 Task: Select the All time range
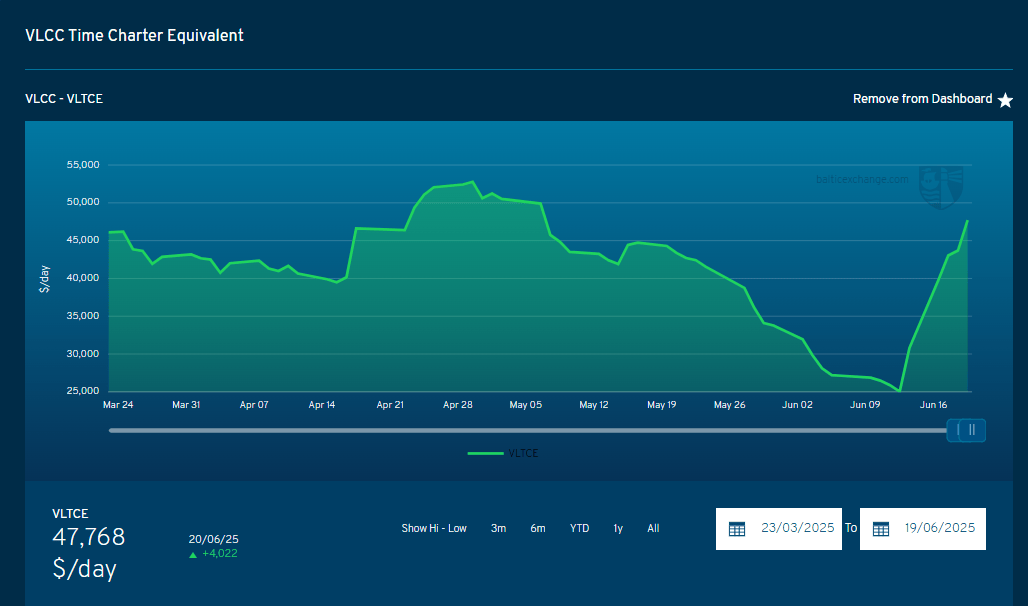[x=653, y=528]
